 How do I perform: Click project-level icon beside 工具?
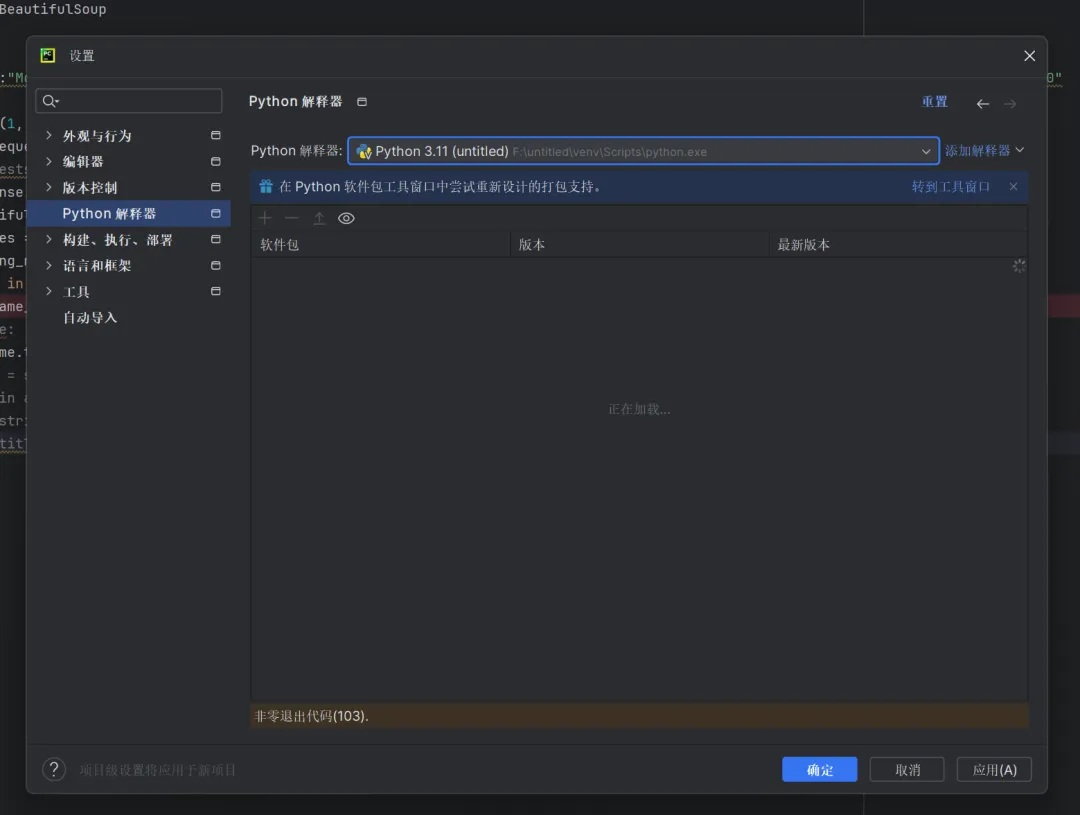[216, 291]
